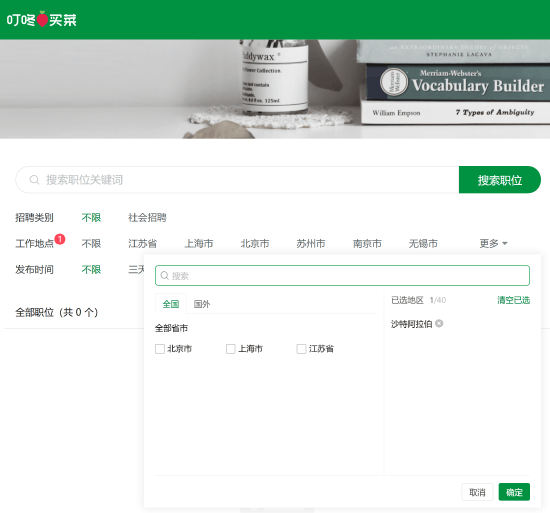Screen dimensions: 550x513
Task: Click the magnifier icon in region search box
Action: pos(165,276)
